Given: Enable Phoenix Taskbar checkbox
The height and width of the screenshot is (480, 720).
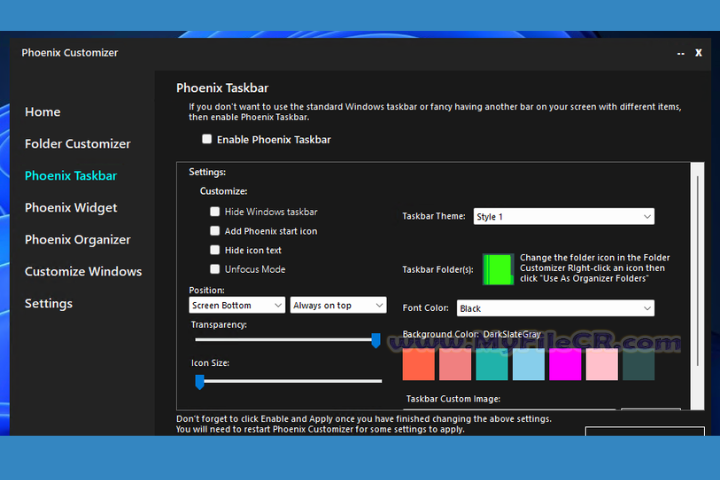Looking at the screenshot, I should click(207, 139).
